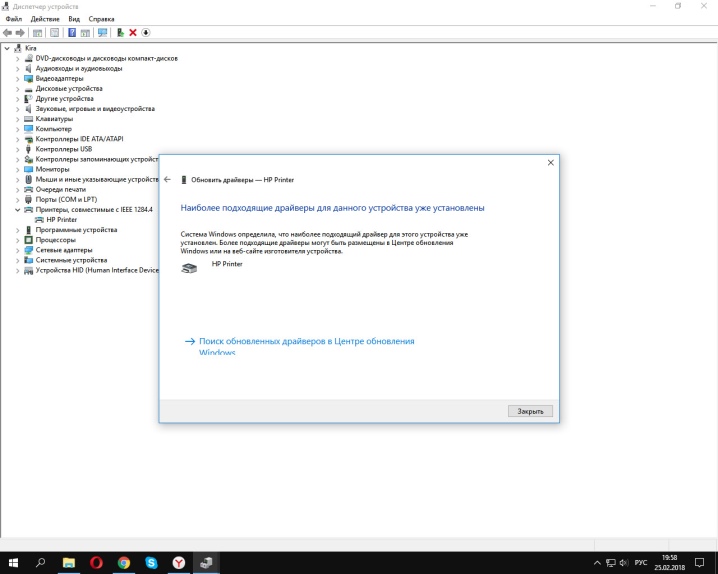This screenshot has width=718, height=574.
Task: Click the USB controllers plug icon
Action: 28,149
